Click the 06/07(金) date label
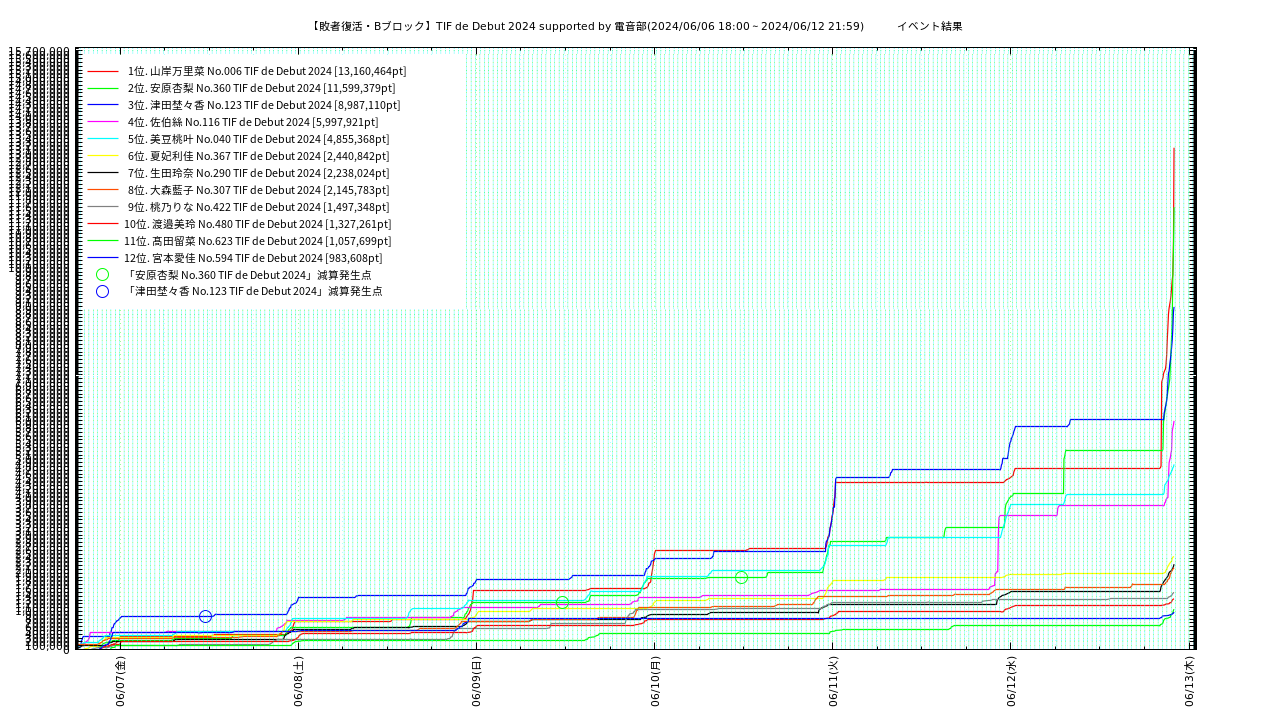The width and height of the screenshot is (1280, 720). (120, 682)
